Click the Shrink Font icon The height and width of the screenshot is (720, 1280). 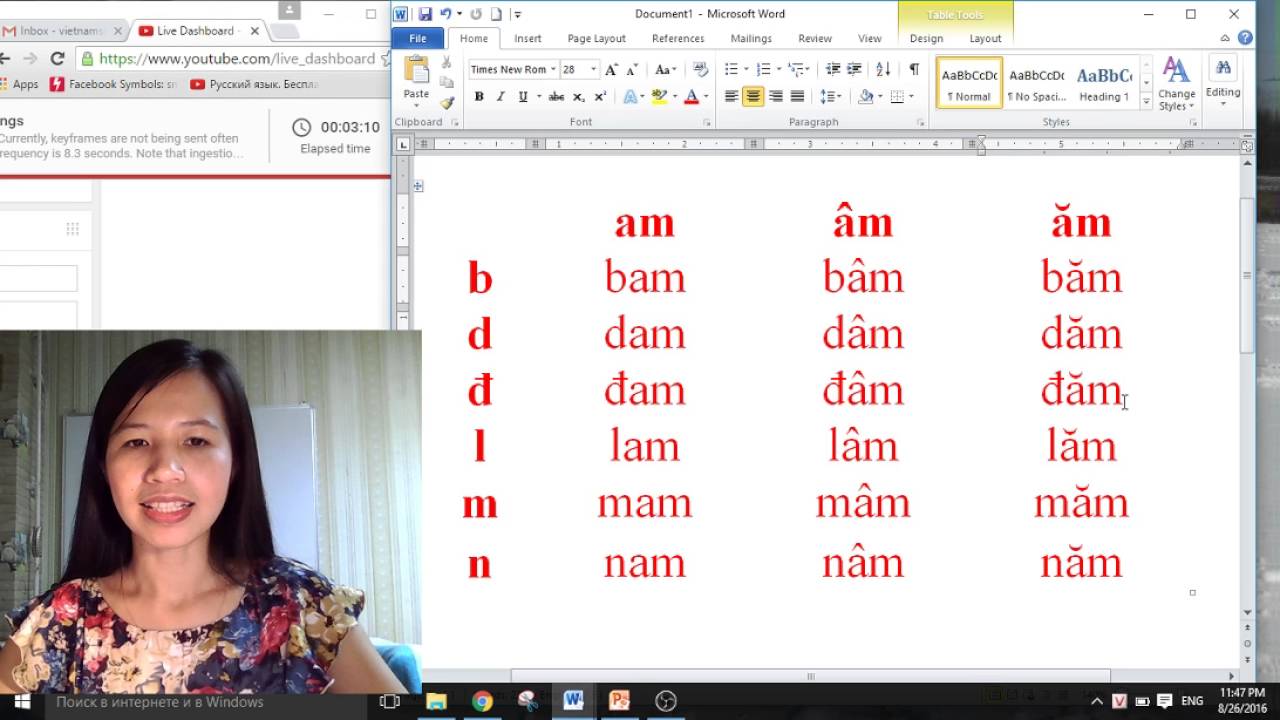632,69
